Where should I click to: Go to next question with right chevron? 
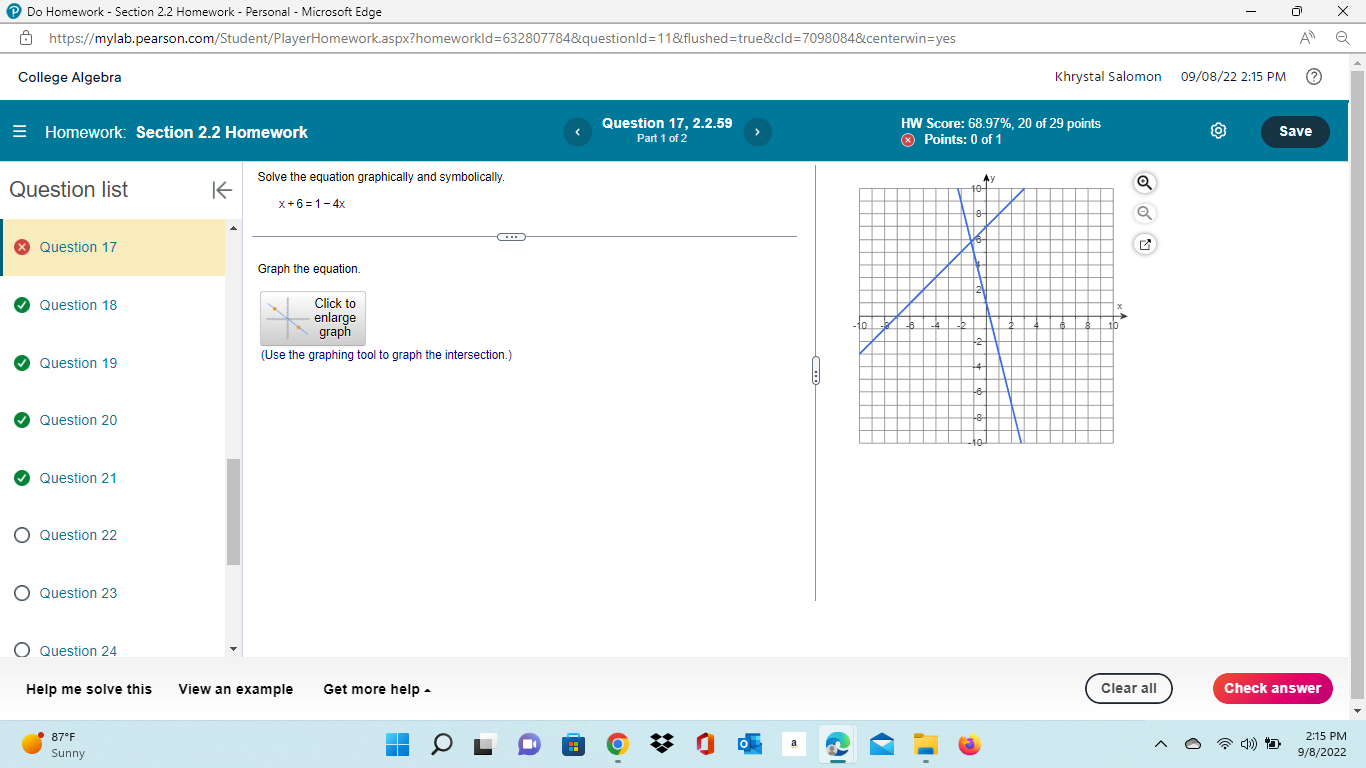coord(757,131)
